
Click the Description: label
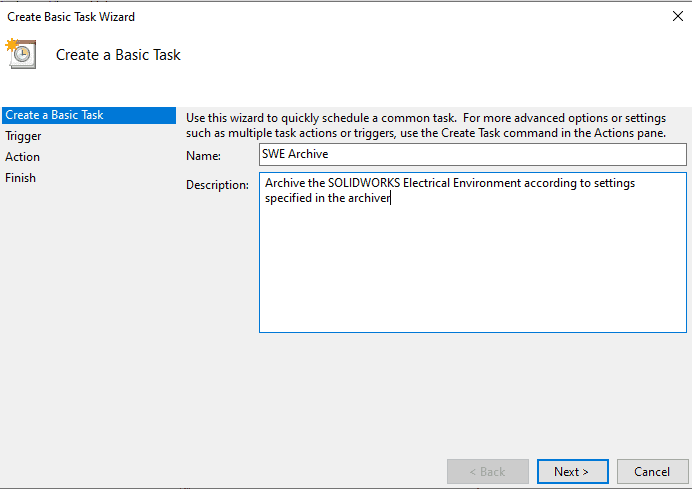[217, 185]
